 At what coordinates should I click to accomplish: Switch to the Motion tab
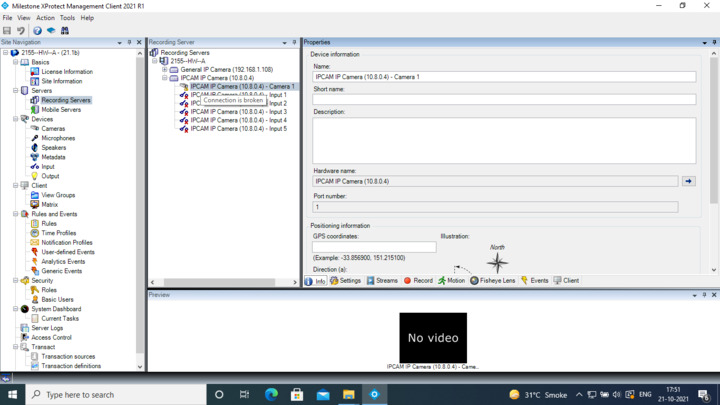(x=451, y=281)
